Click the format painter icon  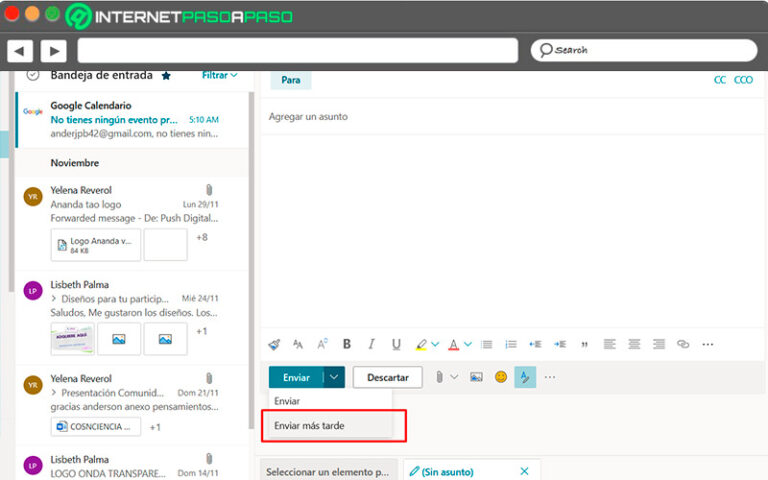coord(275,344)
